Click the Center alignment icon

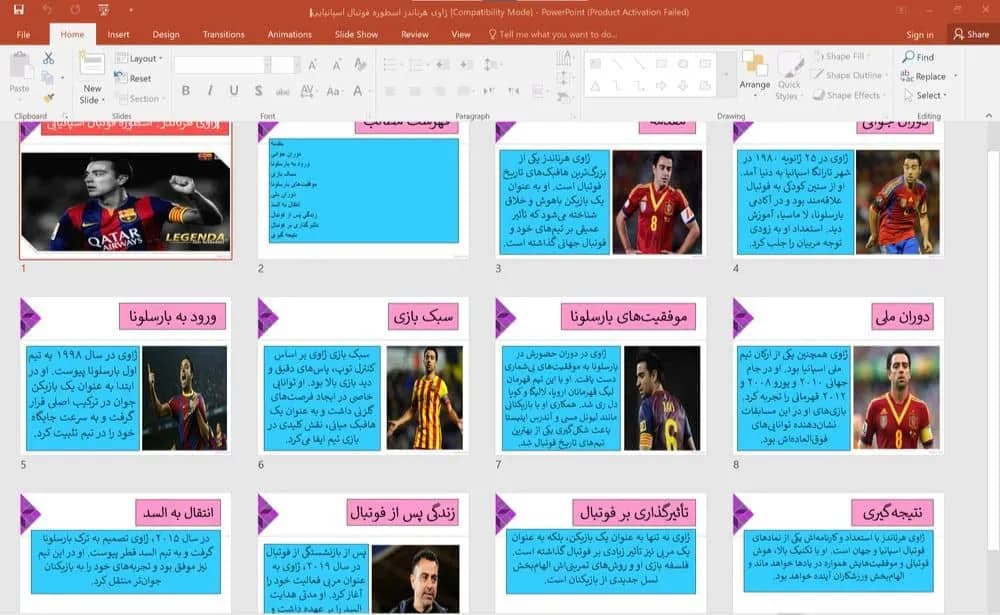click(x=415, y=91)
